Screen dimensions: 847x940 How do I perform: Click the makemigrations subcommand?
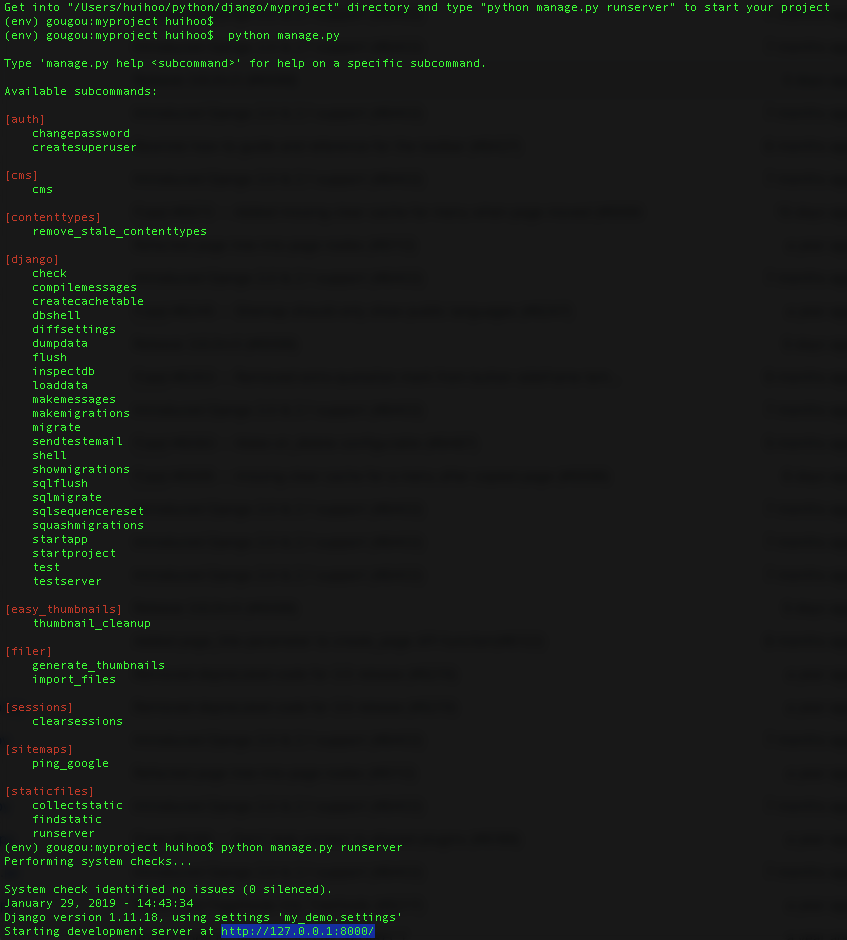[x=81, y=413]
